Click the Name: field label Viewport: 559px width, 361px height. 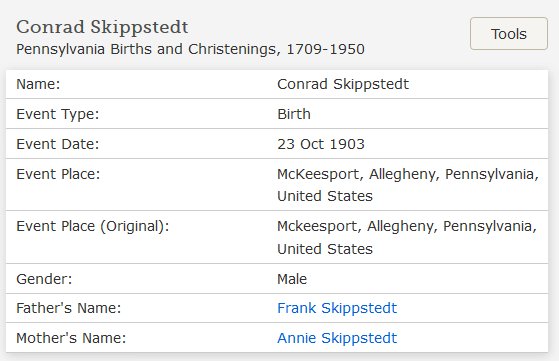tap(38, 84)
